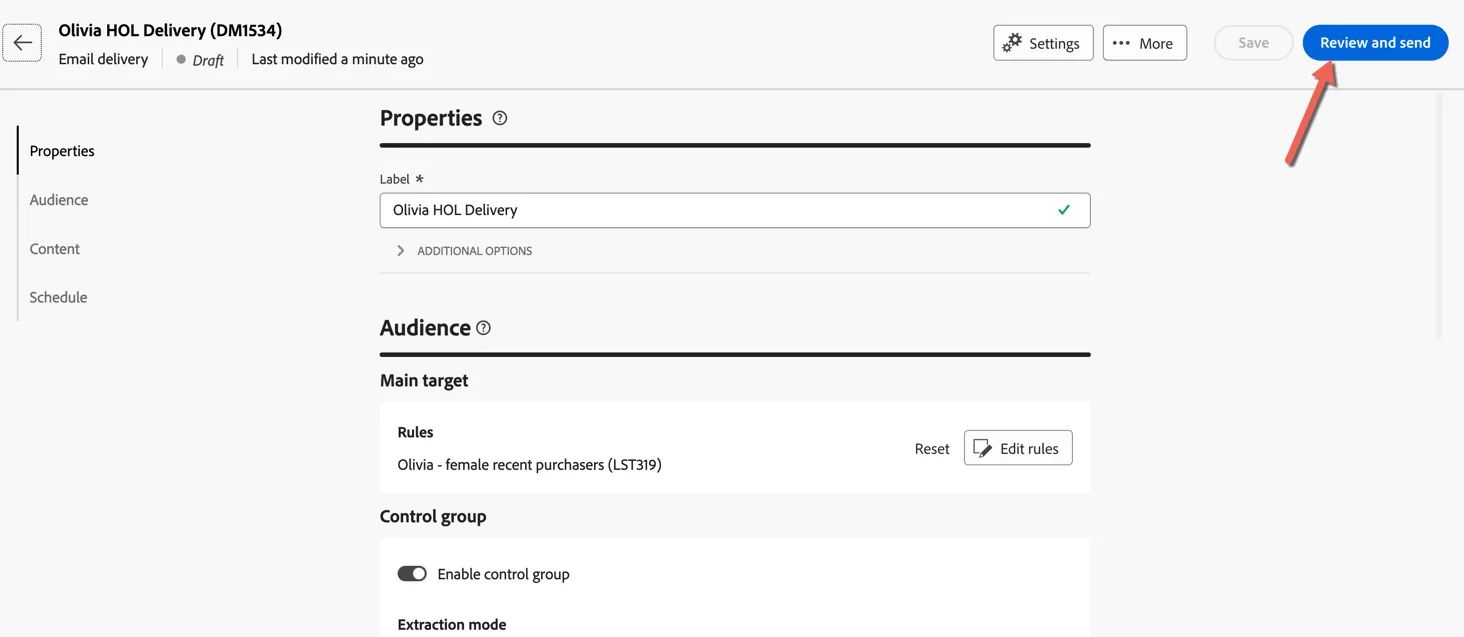Open delivery Settings
The width and height of the screenshot is (1464, 637).
(1043, 43)
